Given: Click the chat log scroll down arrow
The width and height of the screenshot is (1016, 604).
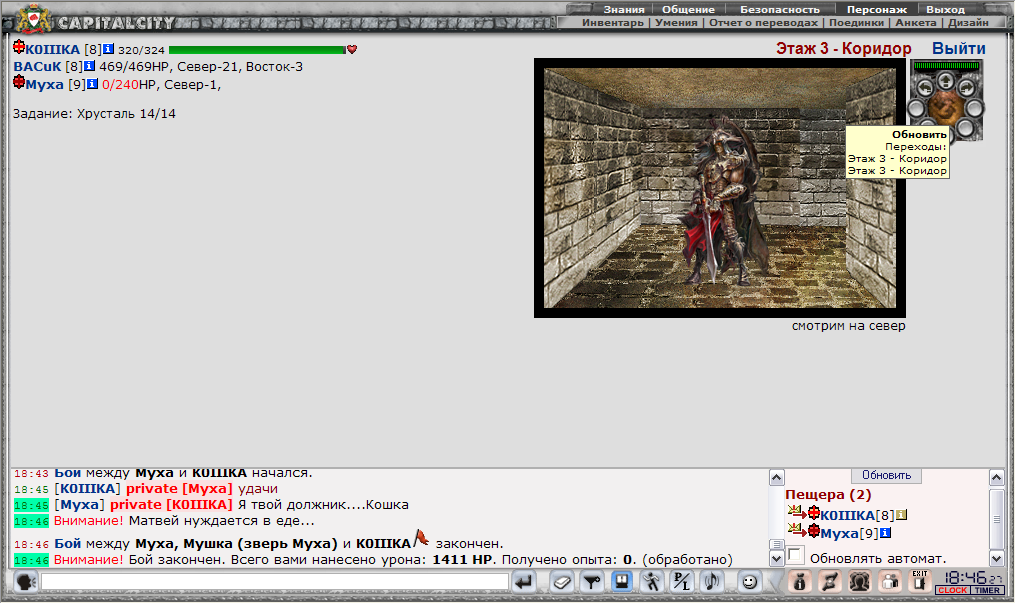Looking at the screenshot, I should pyautogui.click(x=776, y=558).
